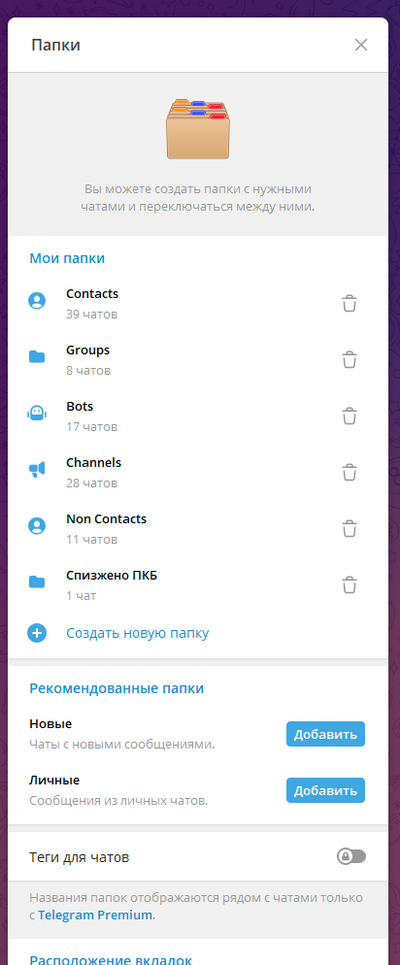
Task: Select the Non Contacts folder row
Action: 198,529
